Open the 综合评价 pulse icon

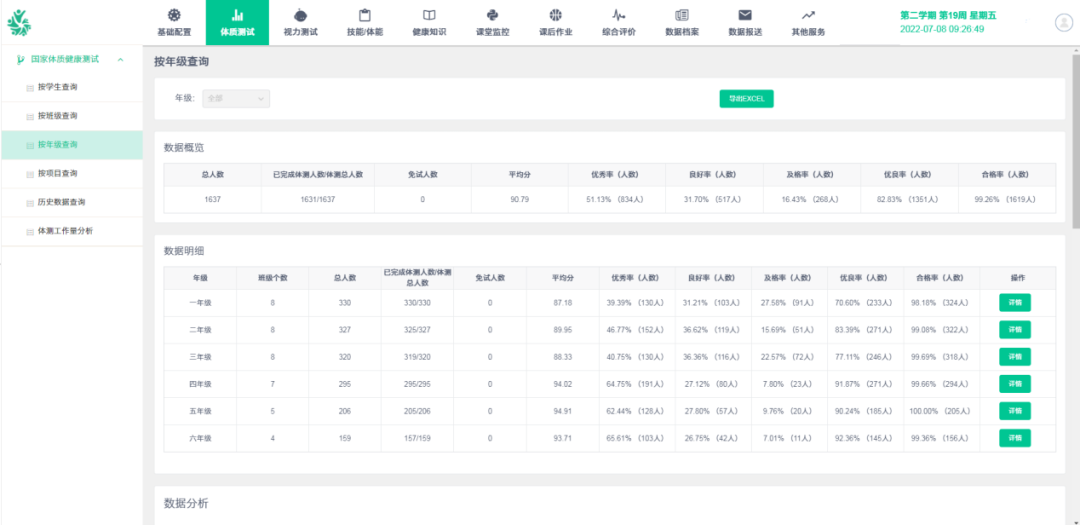(x=619, y=15)
